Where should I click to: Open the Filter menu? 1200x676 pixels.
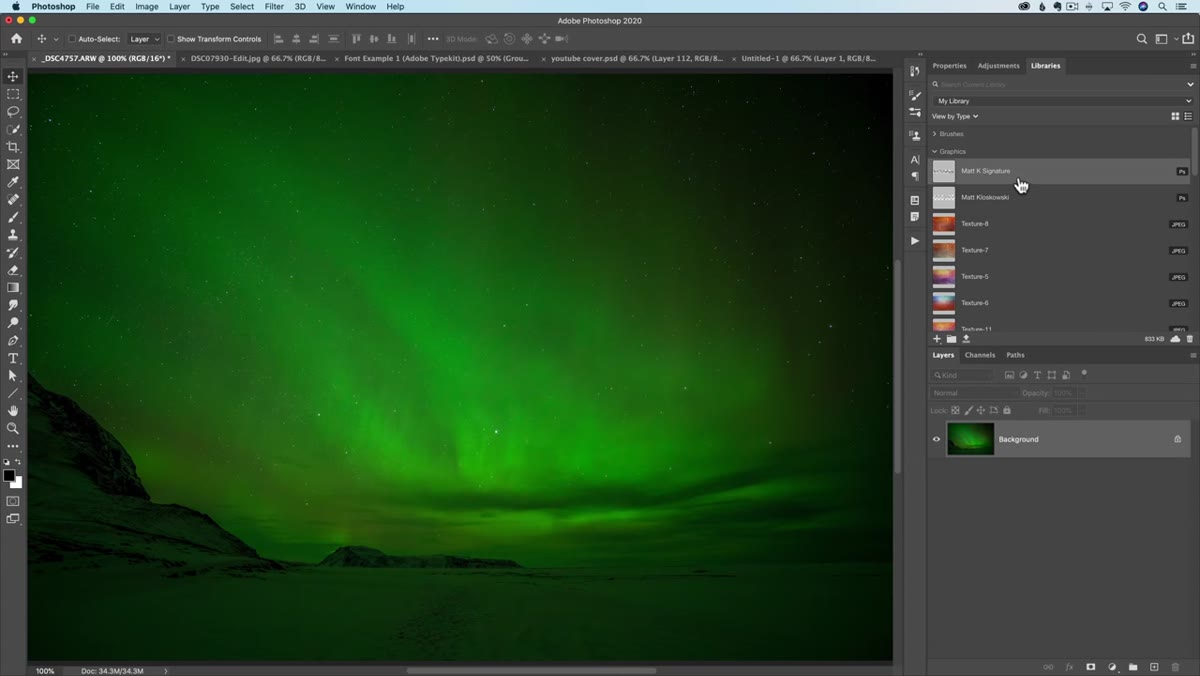[x=274, y=6]
